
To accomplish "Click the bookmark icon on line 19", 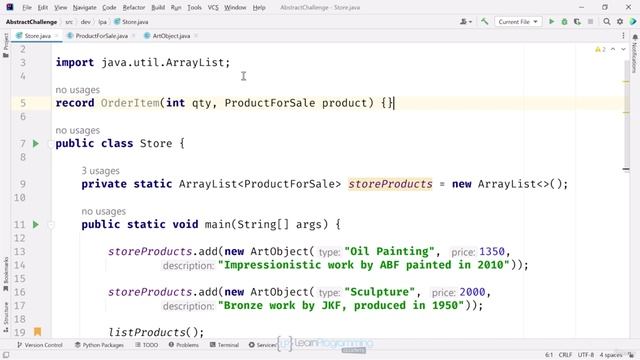I will click(38, 332).
